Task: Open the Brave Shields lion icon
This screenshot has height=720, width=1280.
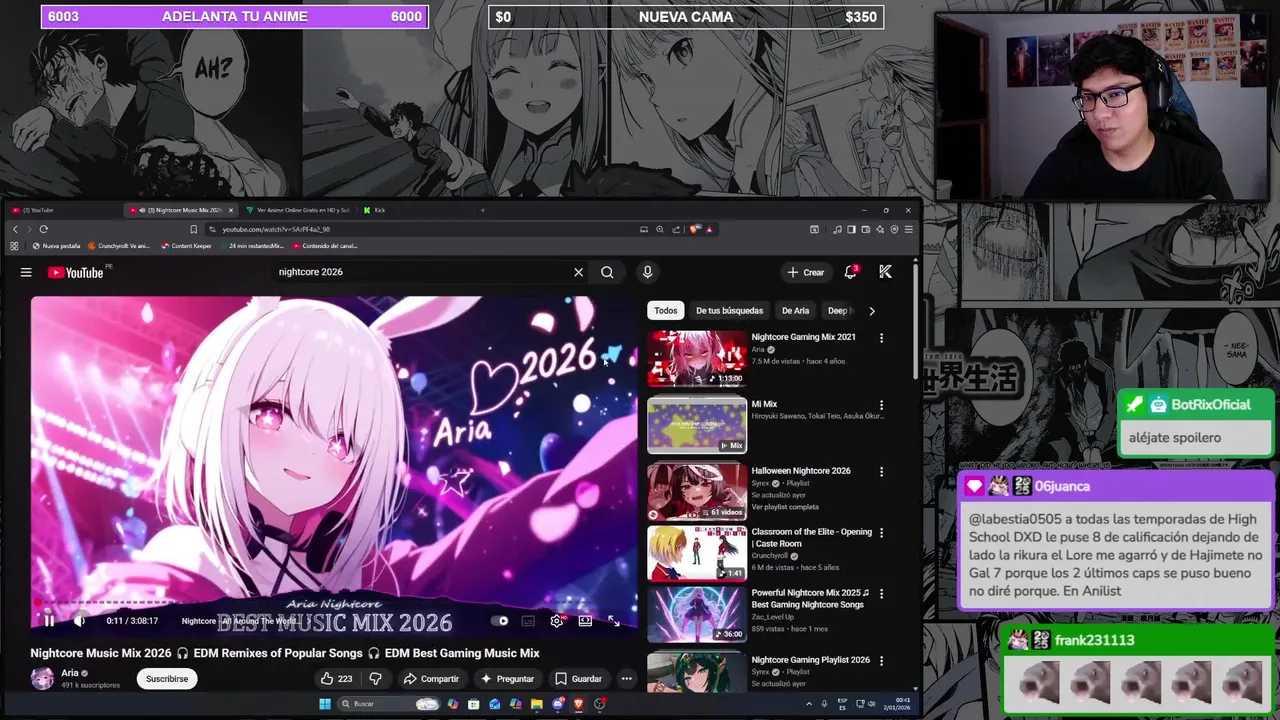Action: 697,229
